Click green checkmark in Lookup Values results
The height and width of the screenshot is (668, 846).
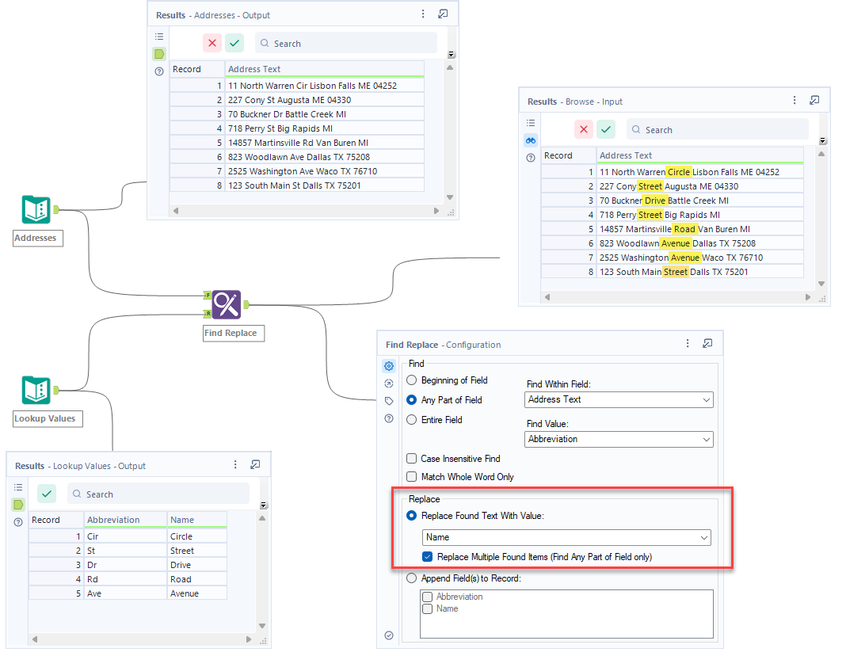coord(46,494)
